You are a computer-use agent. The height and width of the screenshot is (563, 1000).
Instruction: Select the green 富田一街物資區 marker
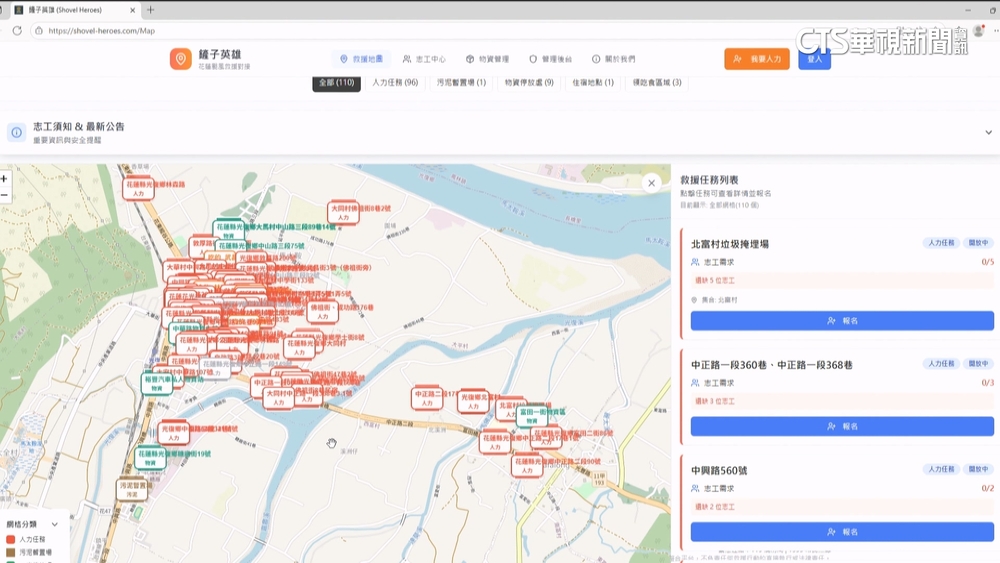[532, 416]
